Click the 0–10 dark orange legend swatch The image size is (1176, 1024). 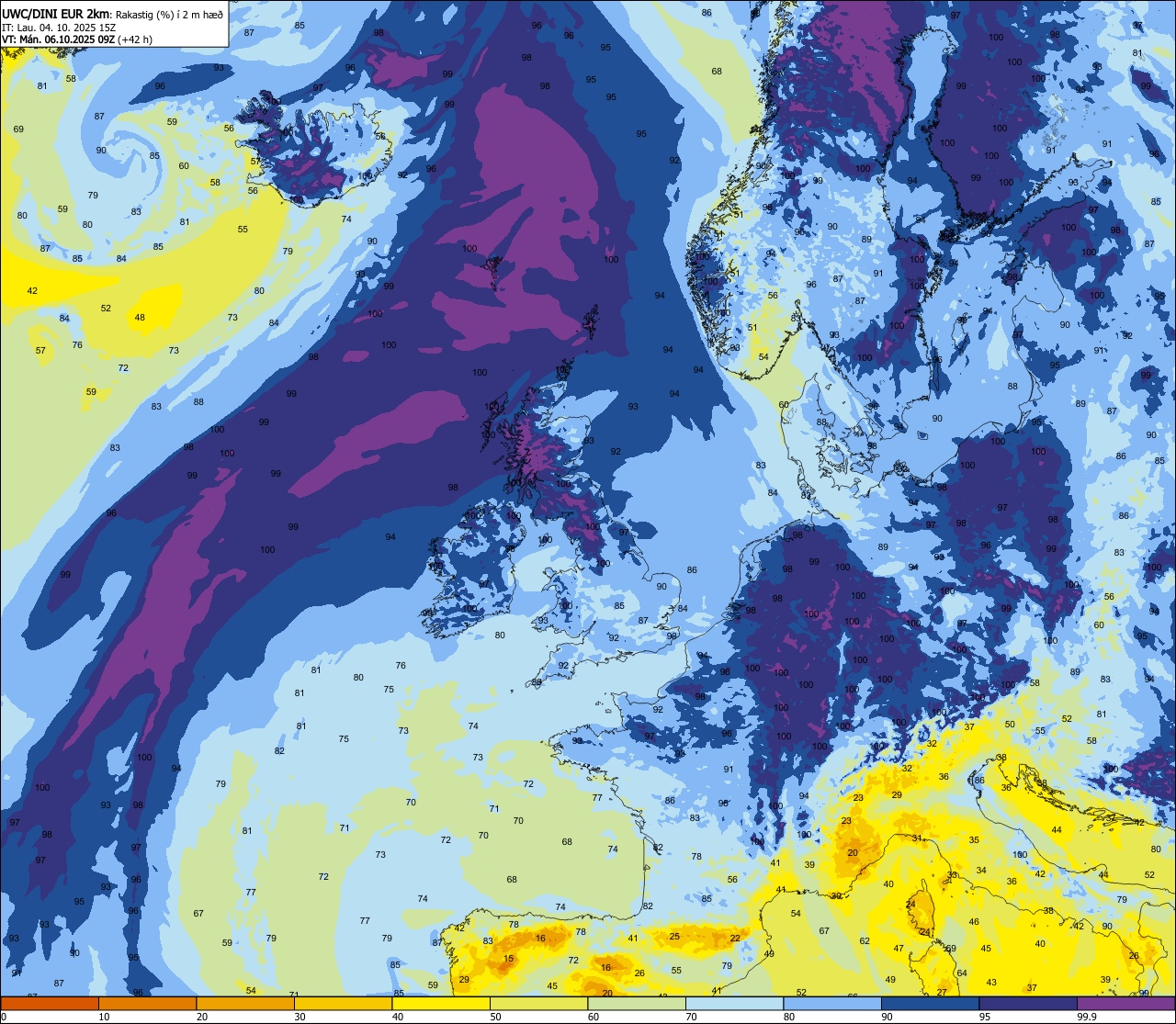50,1004
